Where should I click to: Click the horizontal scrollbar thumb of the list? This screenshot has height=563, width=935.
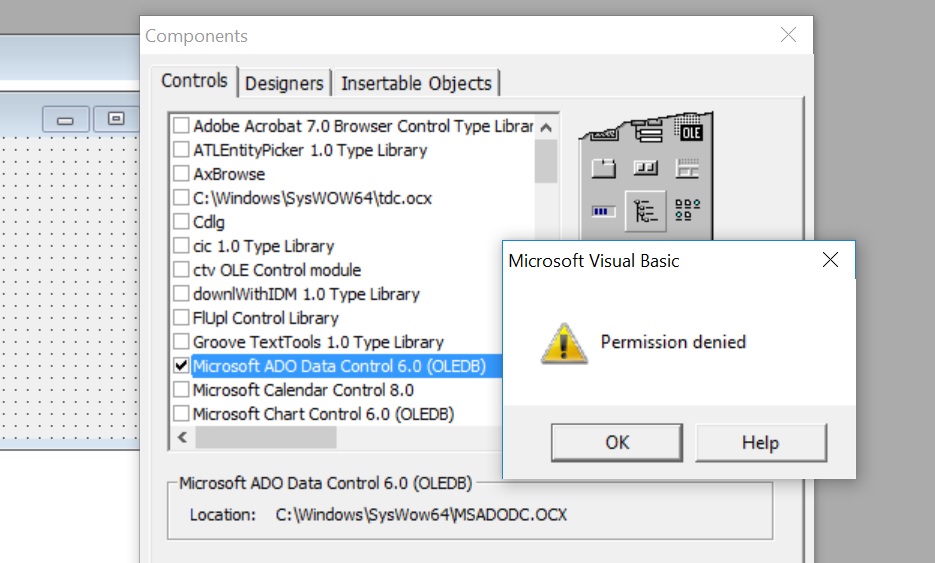[266, 437]
